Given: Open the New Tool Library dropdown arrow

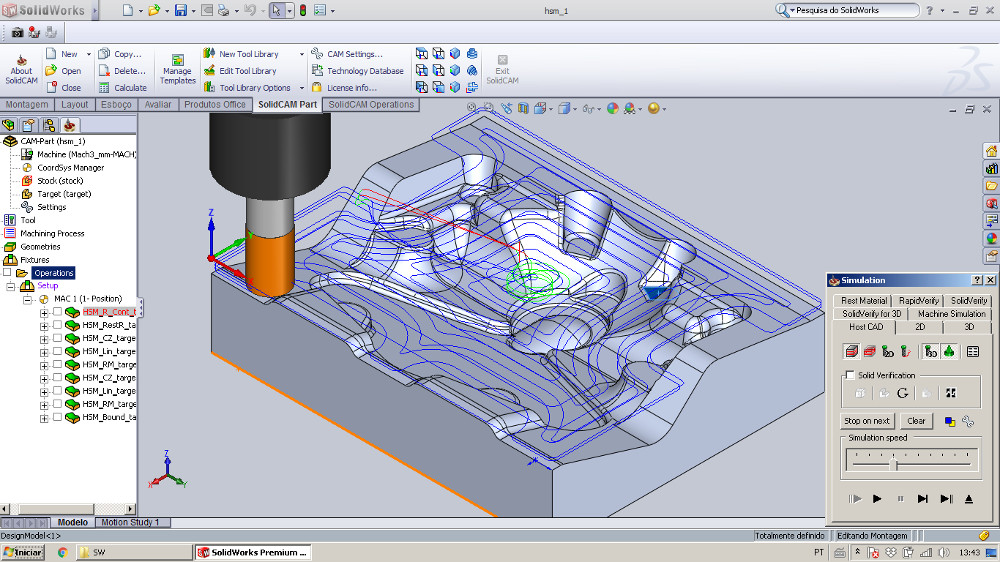Looking at the screenshot, I should click(302, 54).
